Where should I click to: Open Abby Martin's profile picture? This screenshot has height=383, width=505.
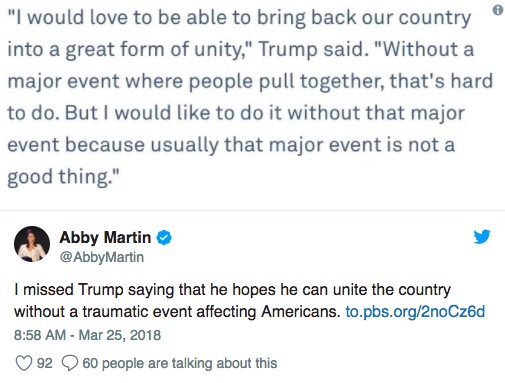point(32,244)
